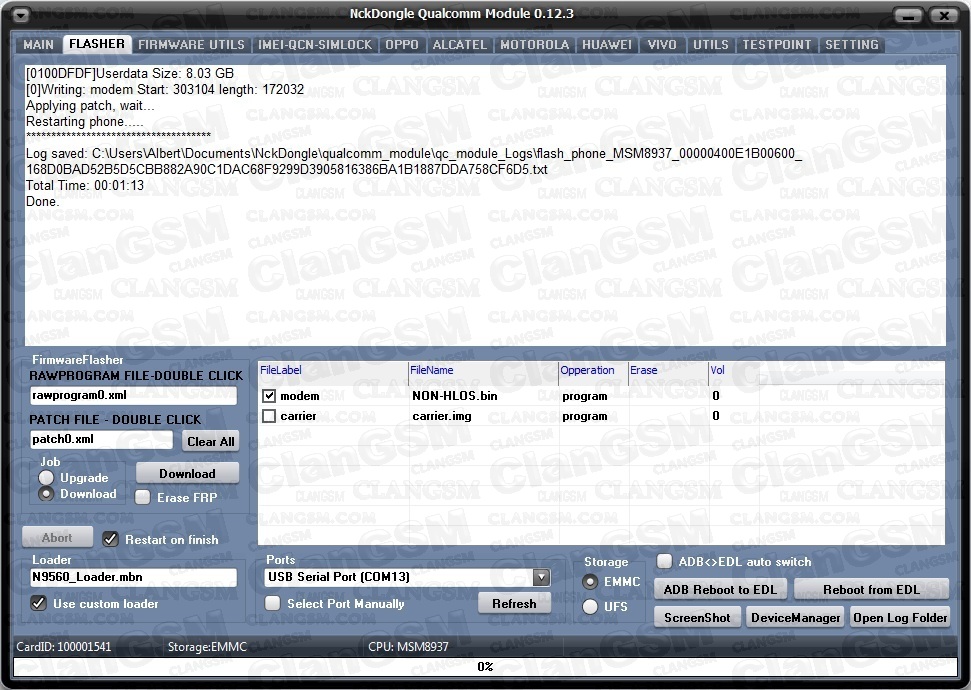The width and height of the screenshot is (971, 690).
Task: Click the Refresh ports button
Action: [x=514, y=603]
